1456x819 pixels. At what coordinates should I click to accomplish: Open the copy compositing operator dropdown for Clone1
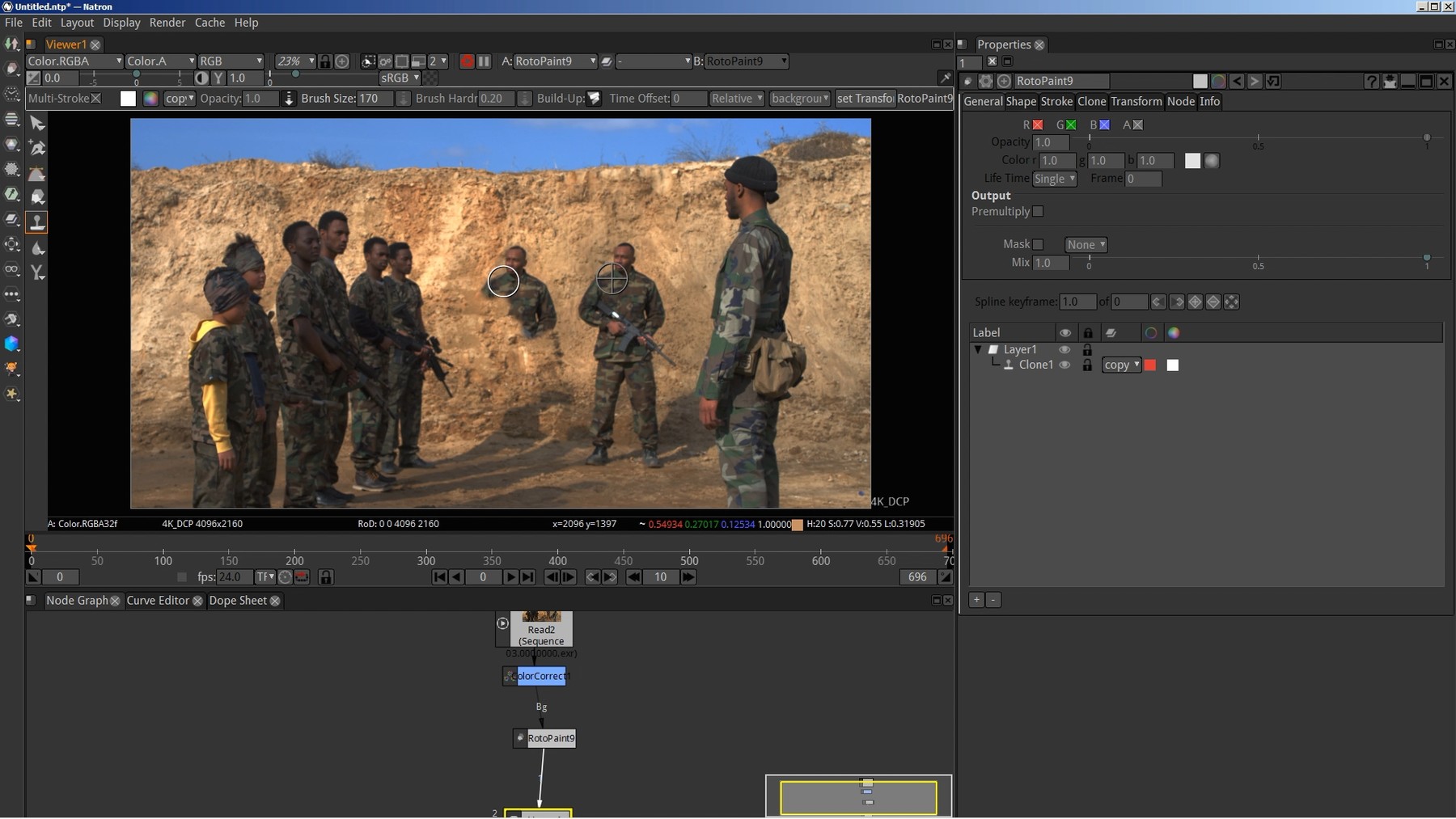(x=1120, y=365)
